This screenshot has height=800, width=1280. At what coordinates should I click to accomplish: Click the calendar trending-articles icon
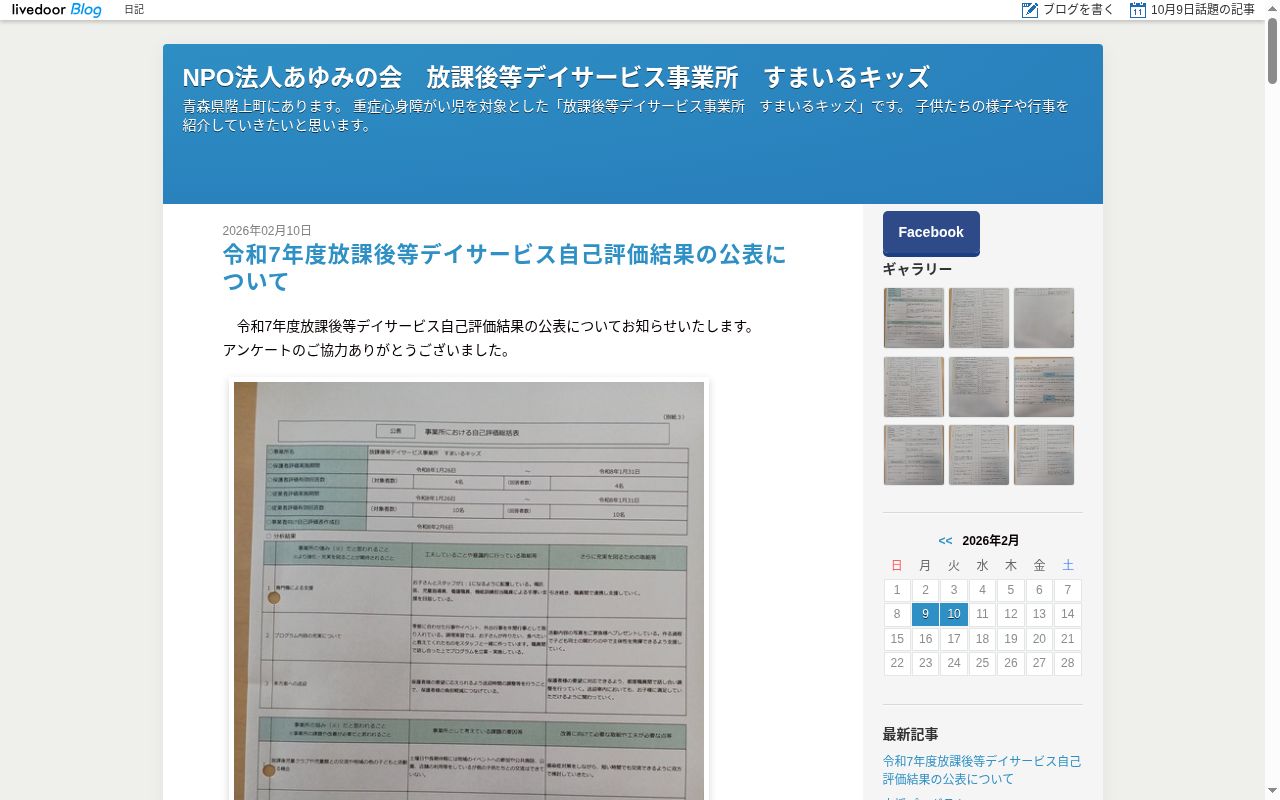click(1138, 10)
